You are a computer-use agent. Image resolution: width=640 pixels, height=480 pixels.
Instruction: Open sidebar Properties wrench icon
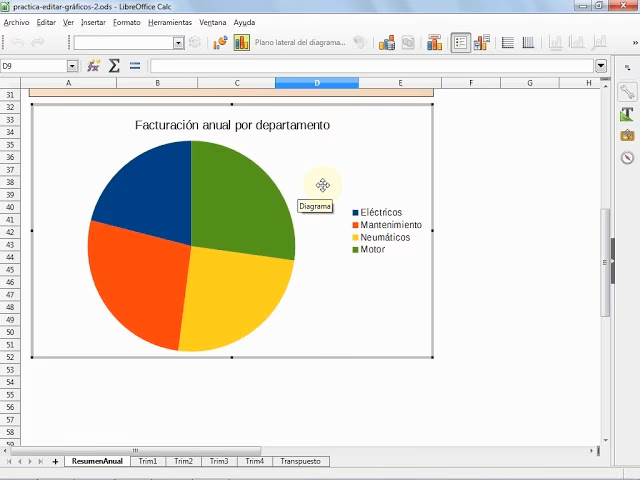[627, 92]
